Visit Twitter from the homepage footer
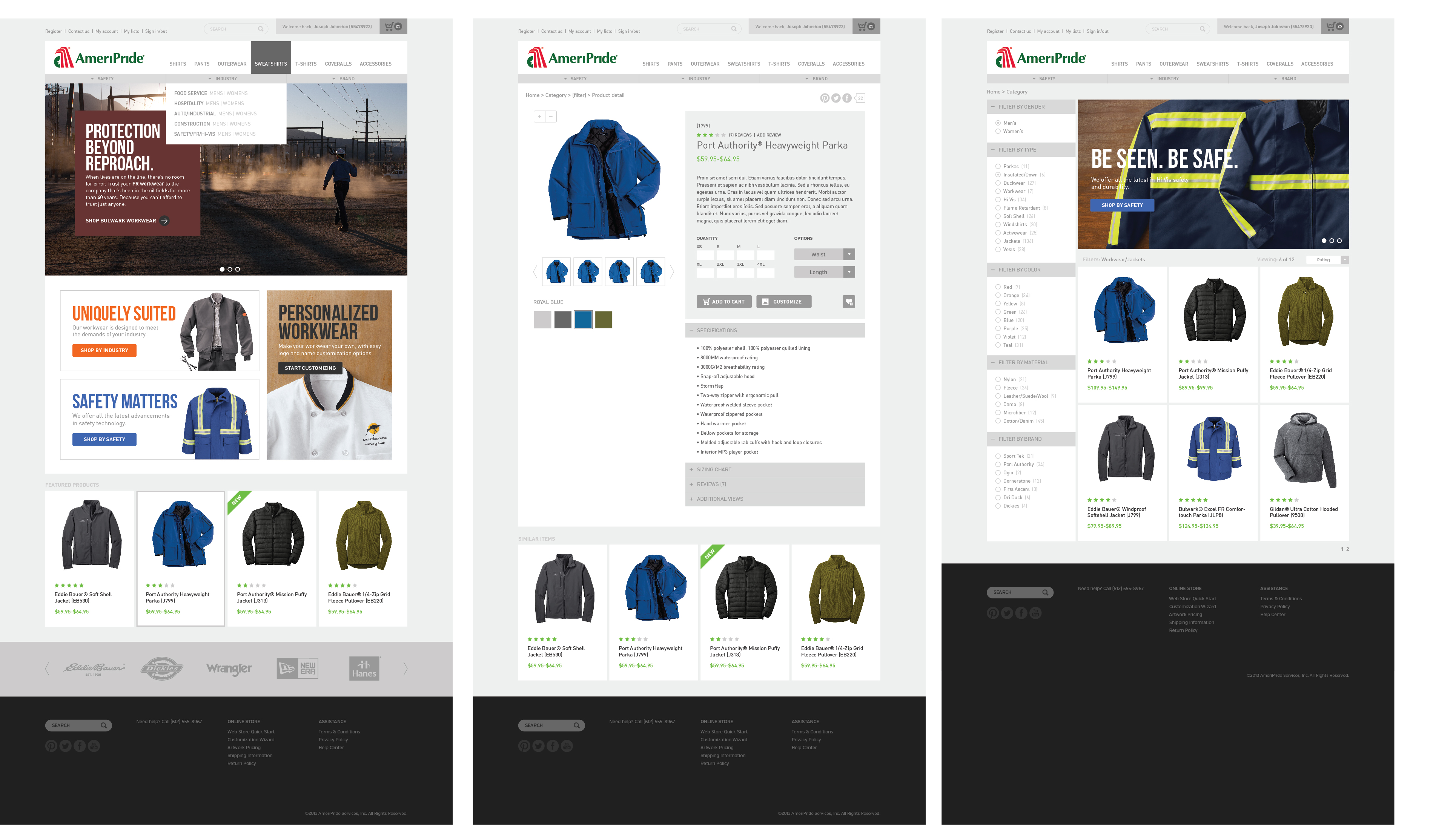 pos(66,746)
